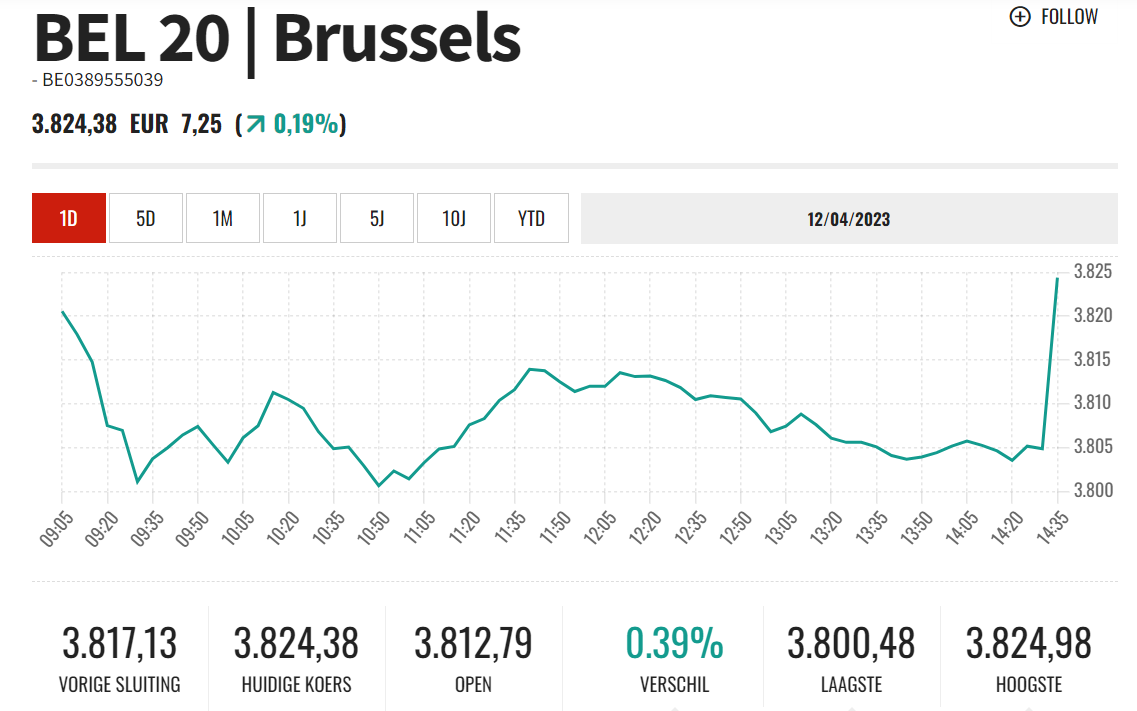Viewport: 1137px width, 711px height.
Task: Show the 1M chart period
Action: (x=223, y=218)
